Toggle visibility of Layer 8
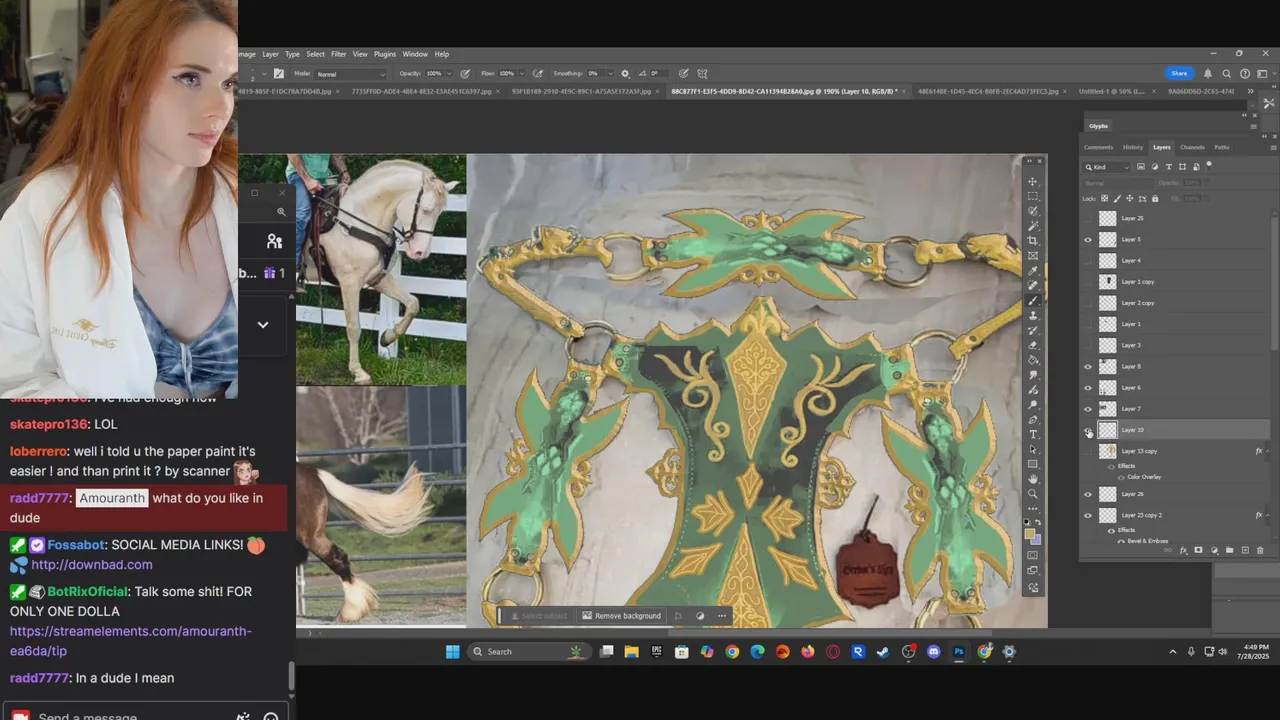 [x=1088, y=367]
